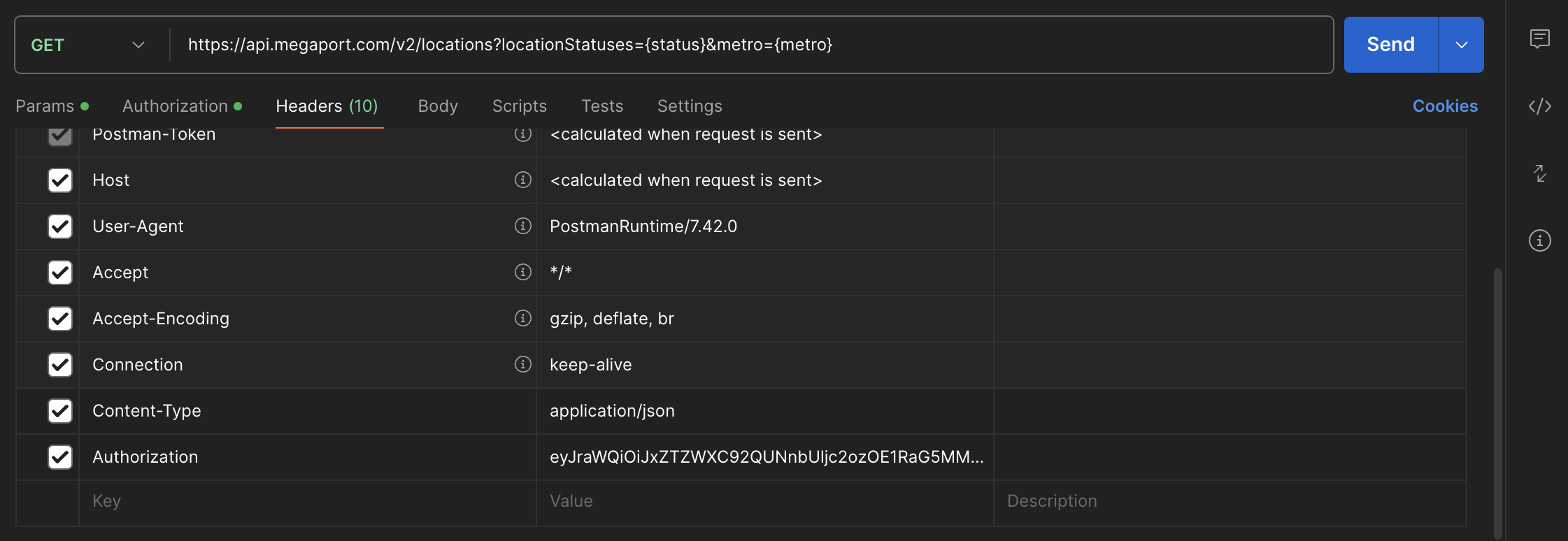
Task: Click info icon for Connection header
Action: [523, 364]
